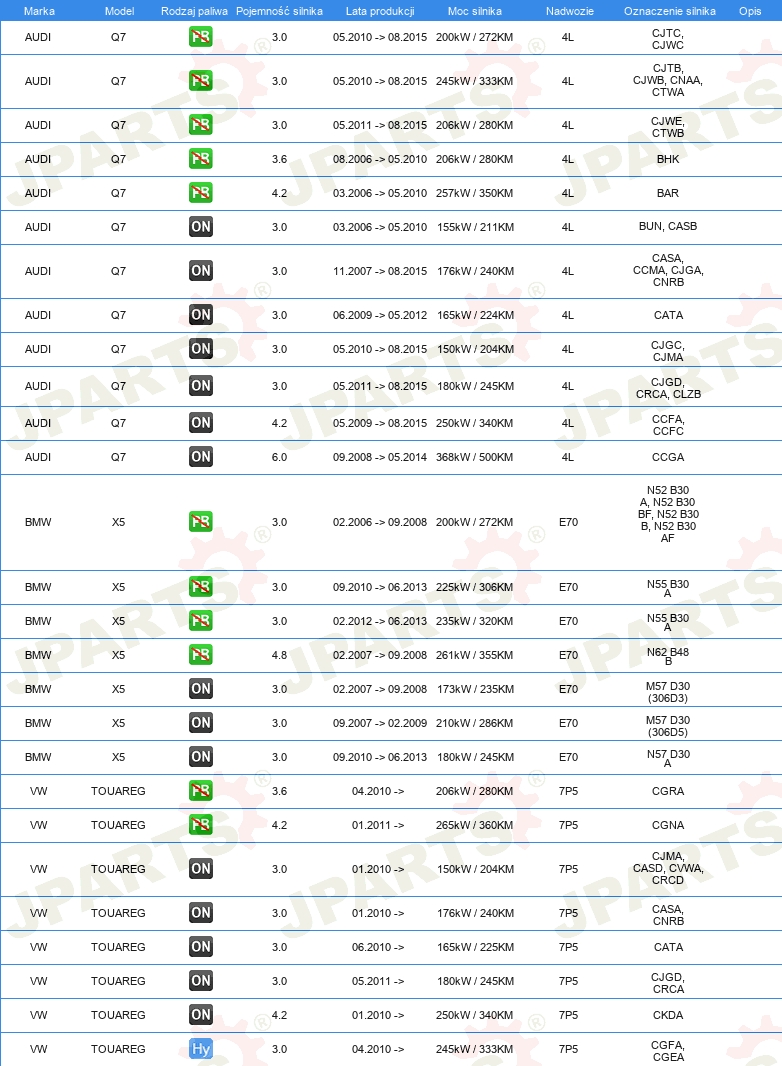The width and height of the screenshot is (782, 1066).
Task: Click petrol icon in Audi Q7 CJTC, CJWC row
Action: coord(201,37)
